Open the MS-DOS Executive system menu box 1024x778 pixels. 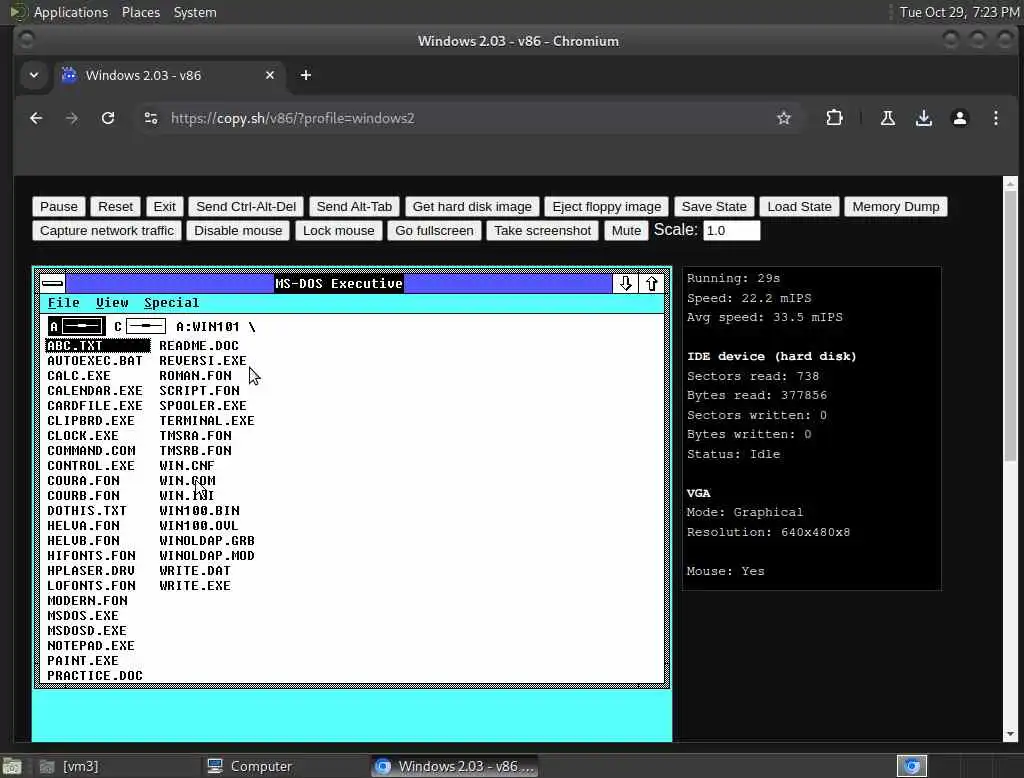click(52, 284)
